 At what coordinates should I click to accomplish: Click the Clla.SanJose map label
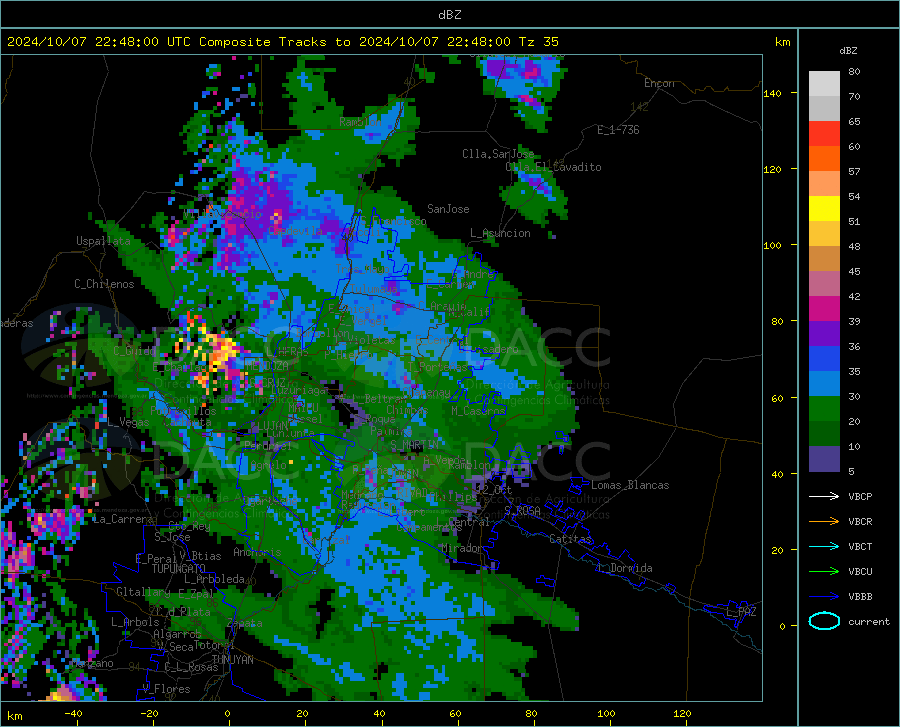[498, 154]
